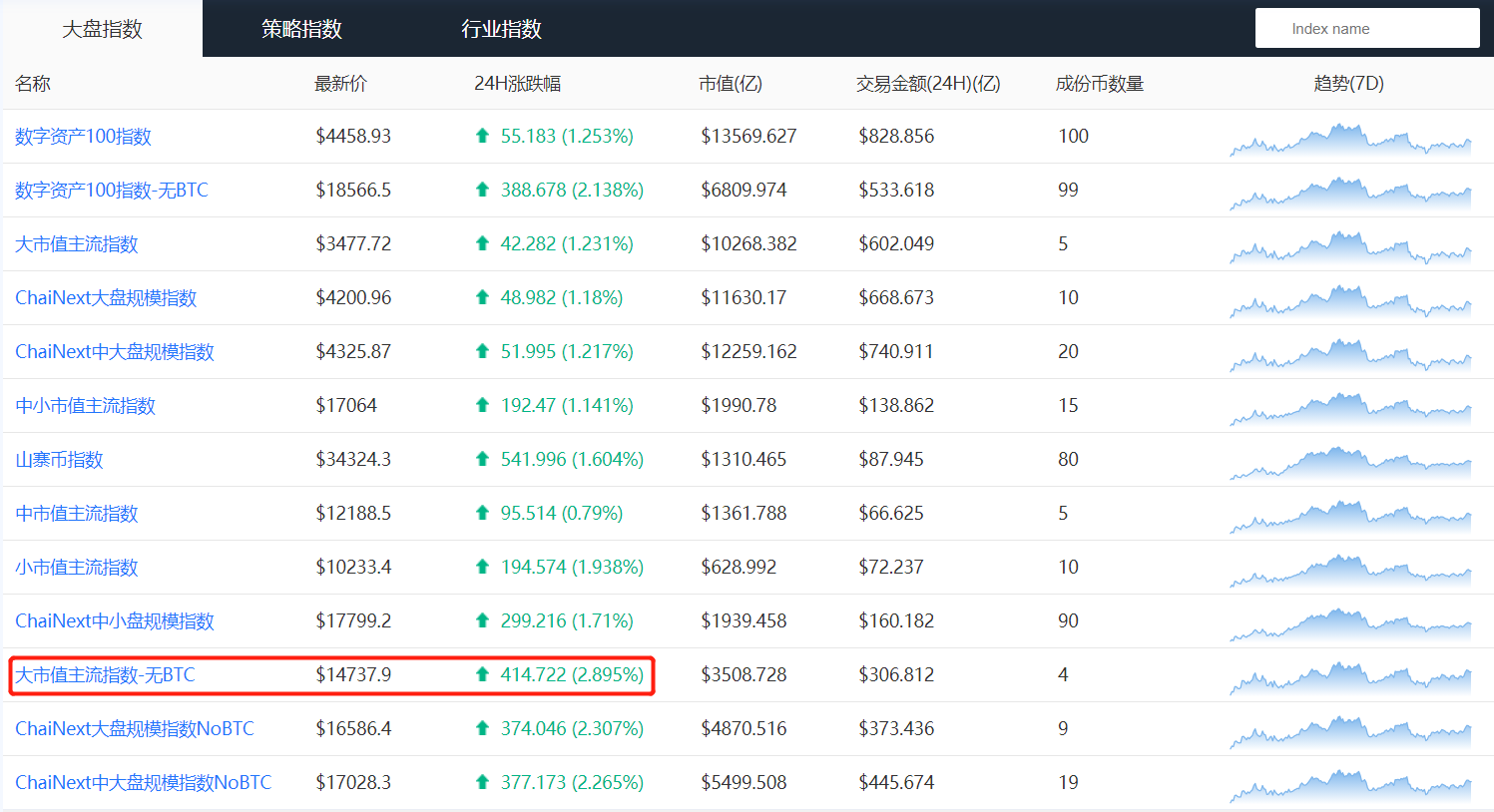Click the 7D trend chart for 山寨币指数
This screenshot has width=1494, height=812.
click(1350, 463)
